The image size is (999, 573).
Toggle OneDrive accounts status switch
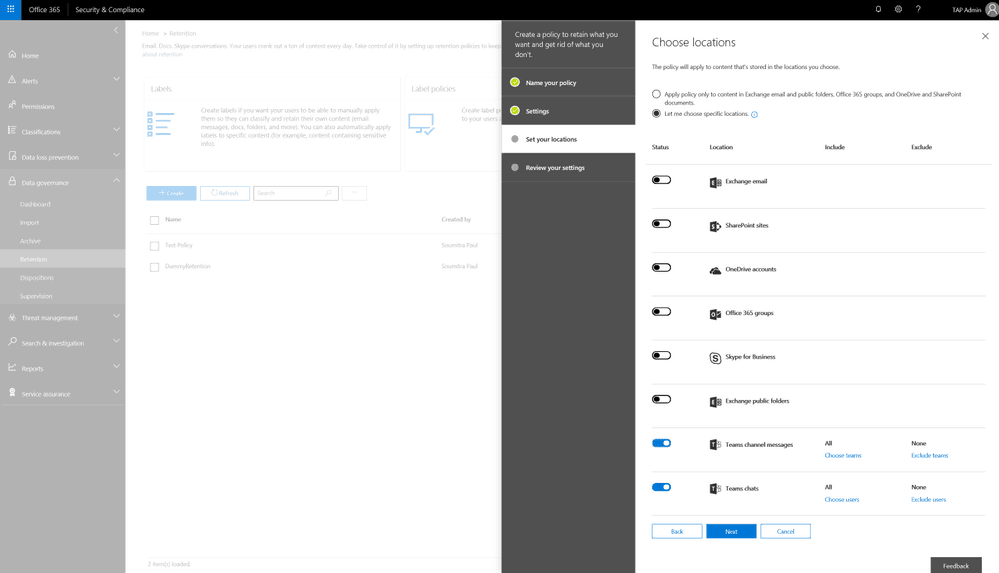coord(661,268)
